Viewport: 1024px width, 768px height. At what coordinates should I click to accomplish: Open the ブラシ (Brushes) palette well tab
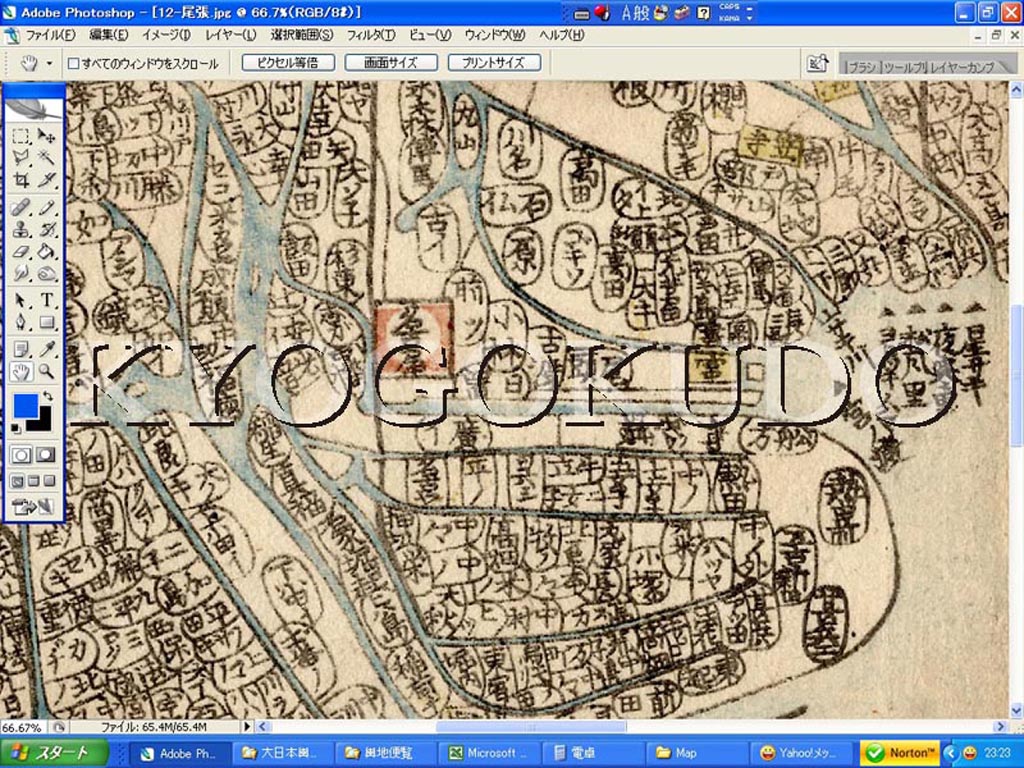(861, 67)
